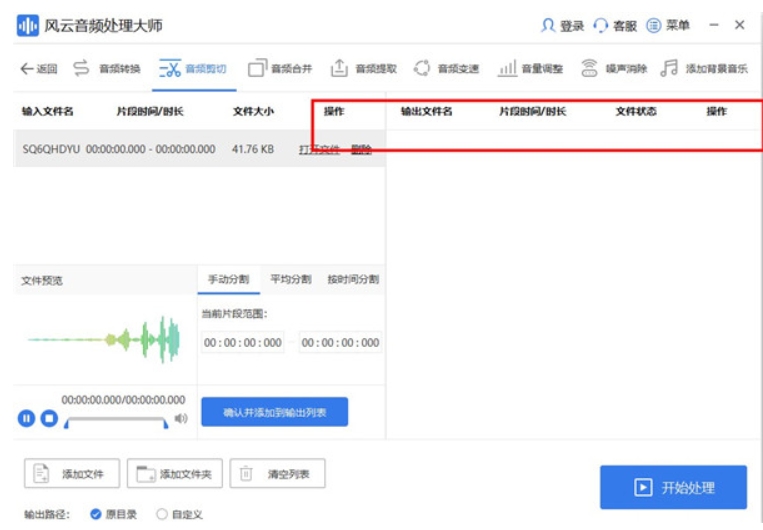The height and width of the screenshot is (530, 763).
Task: Switch to 按时间分割 split by time tab
Action: [x=353, y=279]
